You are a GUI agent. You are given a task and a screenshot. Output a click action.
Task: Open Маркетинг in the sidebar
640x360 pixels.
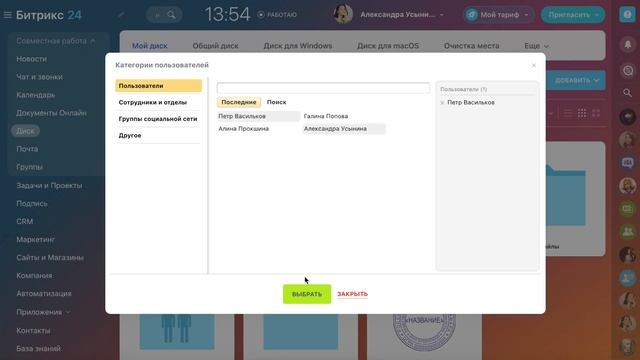click(36, 240)
